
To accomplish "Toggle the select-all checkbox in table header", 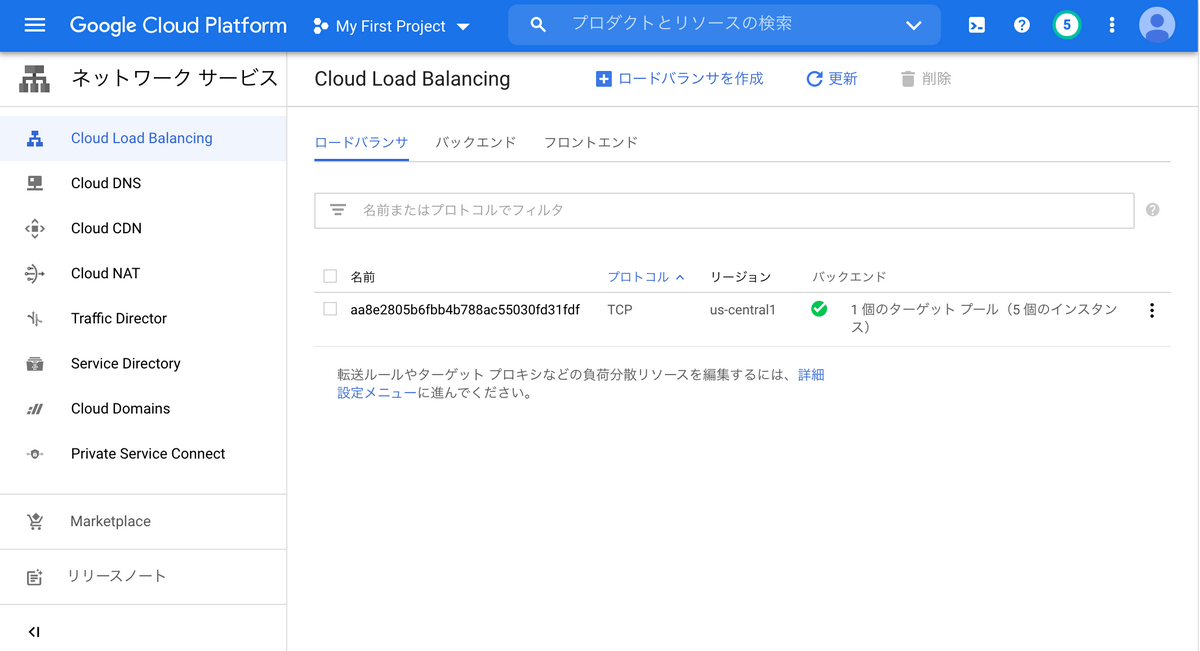I will (x=330, y=277).
